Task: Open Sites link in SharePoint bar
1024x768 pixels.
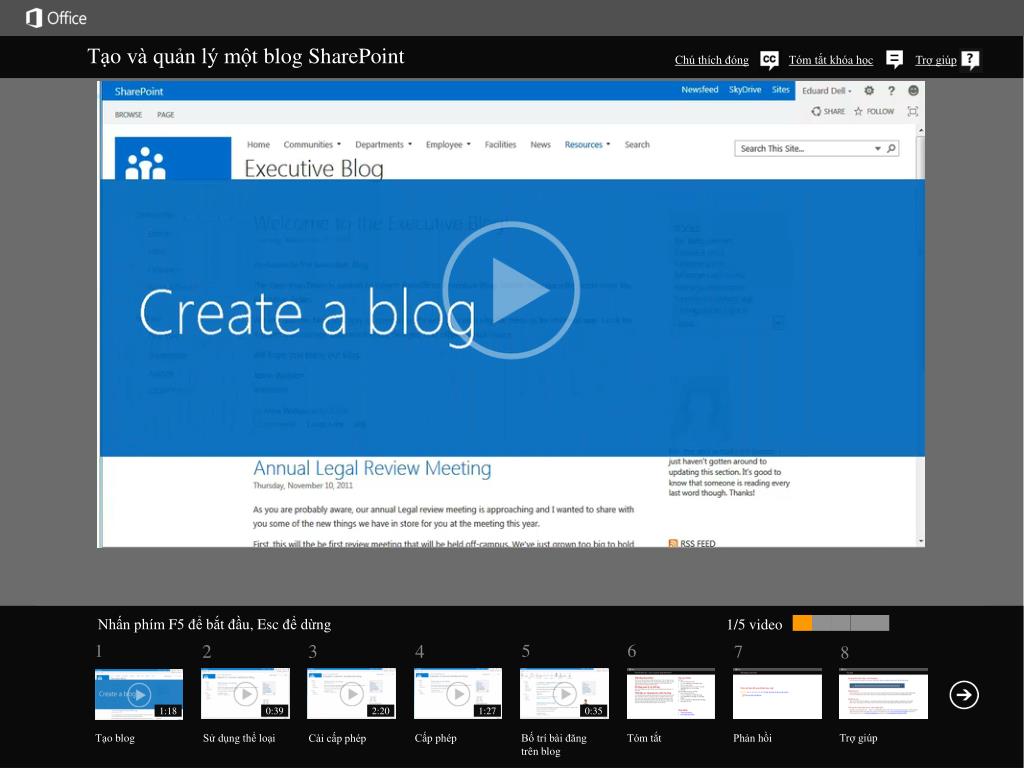Action: click(780, 90)
